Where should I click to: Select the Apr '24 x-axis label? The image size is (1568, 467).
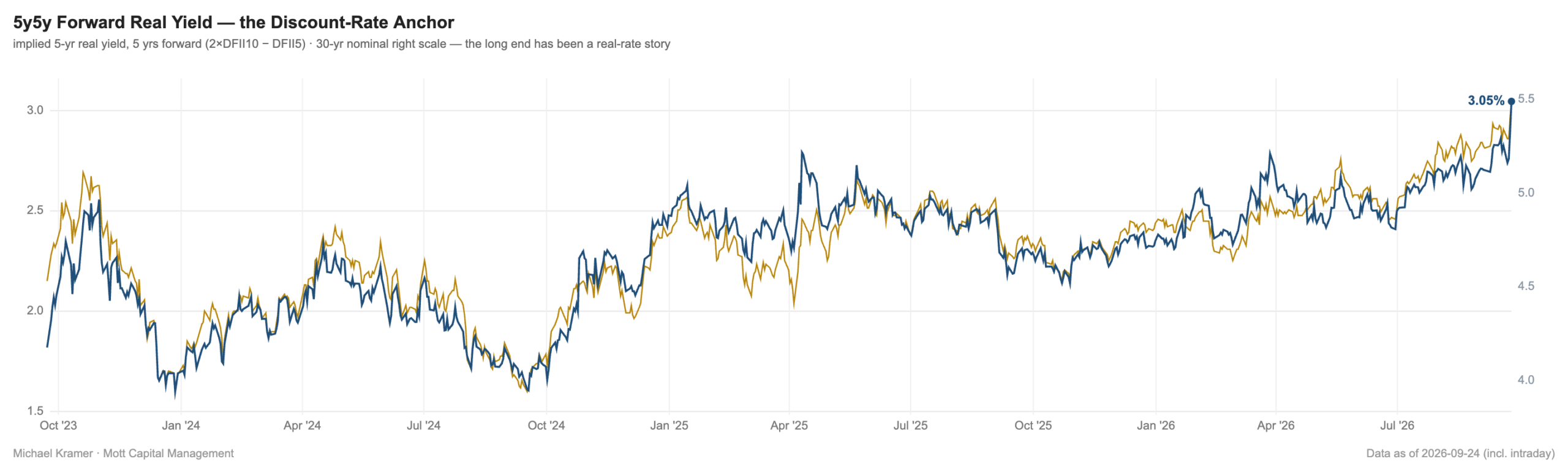tap(302, 425)
